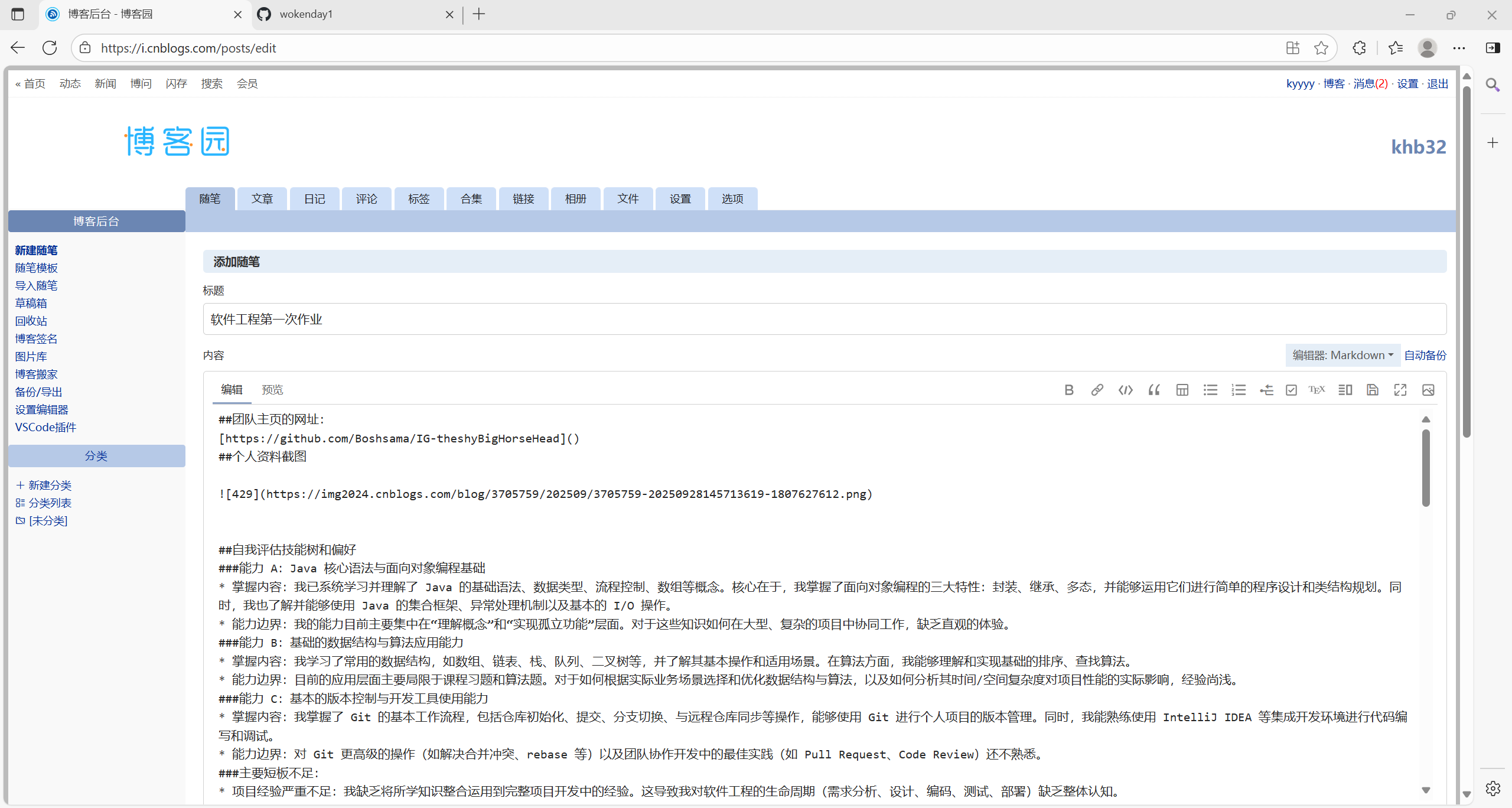Viewport: 1512px width, 808px height.
Task: Switch to the 预览 tab
Action: coord(272,390)
